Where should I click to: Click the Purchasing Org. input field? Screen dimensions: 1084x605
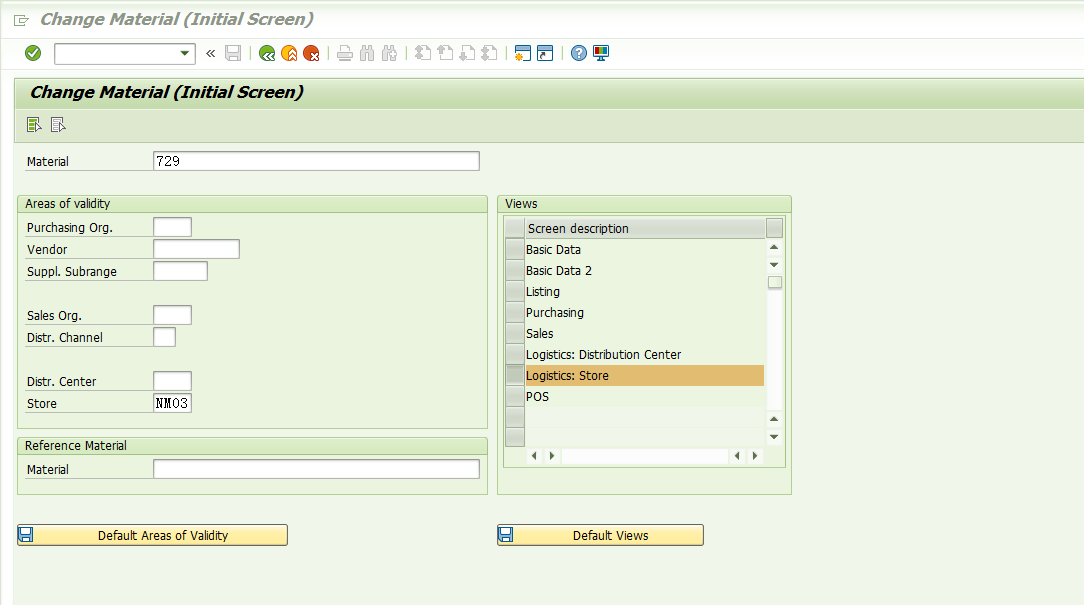172,227
